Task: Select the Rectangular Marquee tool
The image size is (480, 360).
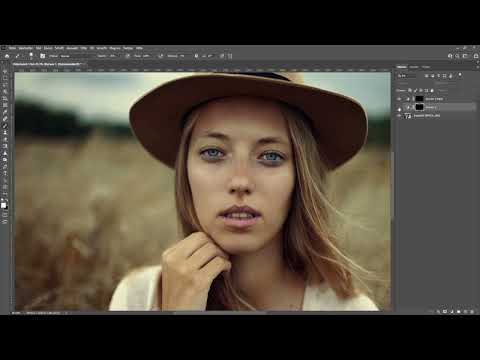Action: pyautogui.click(x=5, y=78)
